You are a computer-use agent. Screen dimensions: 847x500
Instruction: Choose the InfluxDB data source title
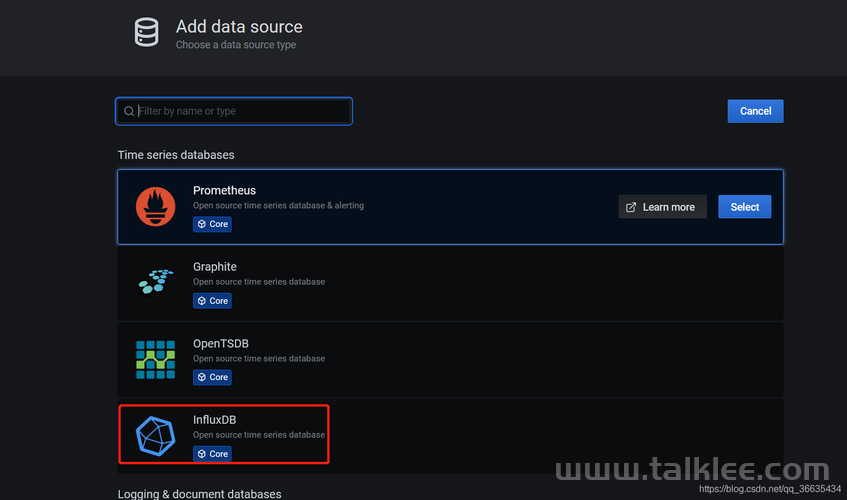(214, 420)
